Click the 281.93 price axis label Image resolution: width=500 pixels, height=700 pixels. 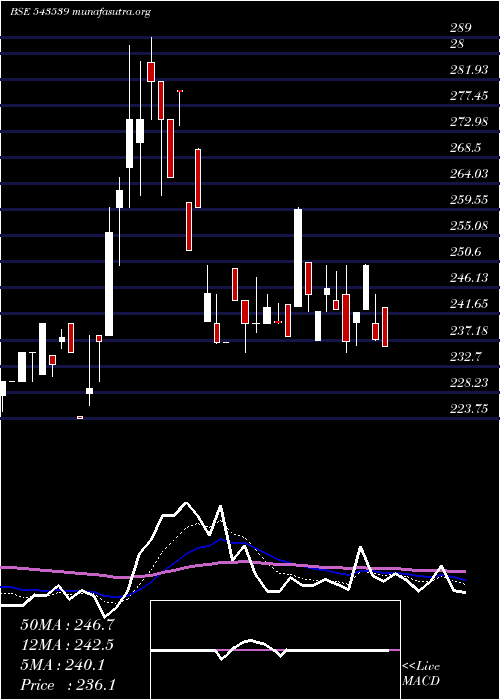coord(469,69)
